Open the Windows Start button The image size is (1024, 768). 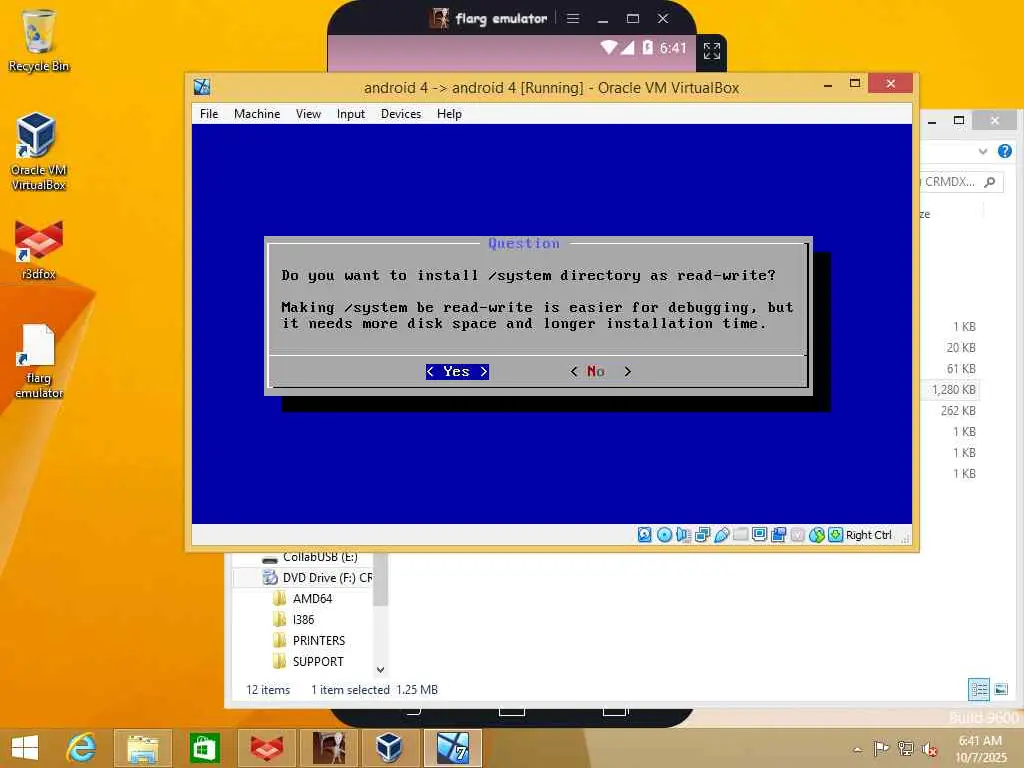point(25,748)
